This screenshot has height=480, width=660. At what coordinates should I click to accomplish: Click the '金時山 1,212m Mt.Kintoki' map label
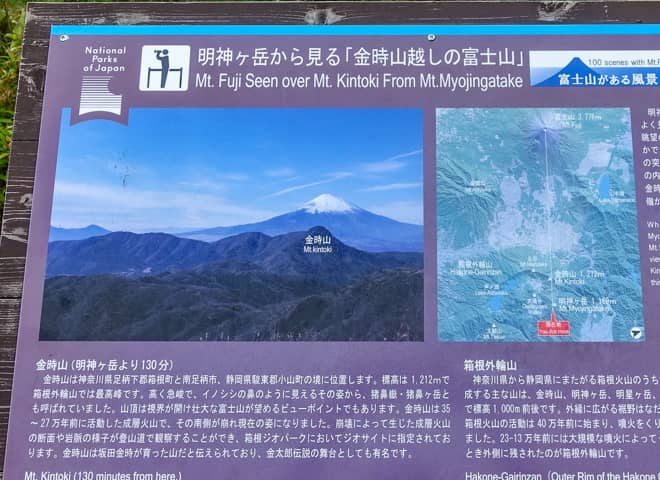(x=579, y=277)
